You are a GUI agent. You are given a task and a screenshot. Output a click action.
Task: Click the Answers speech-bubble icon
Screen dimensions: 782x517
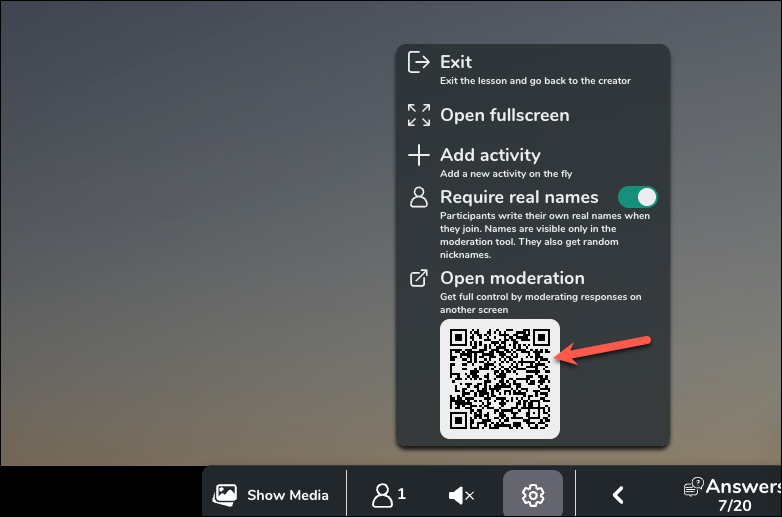pyautogui.click(x=693, y=487)
